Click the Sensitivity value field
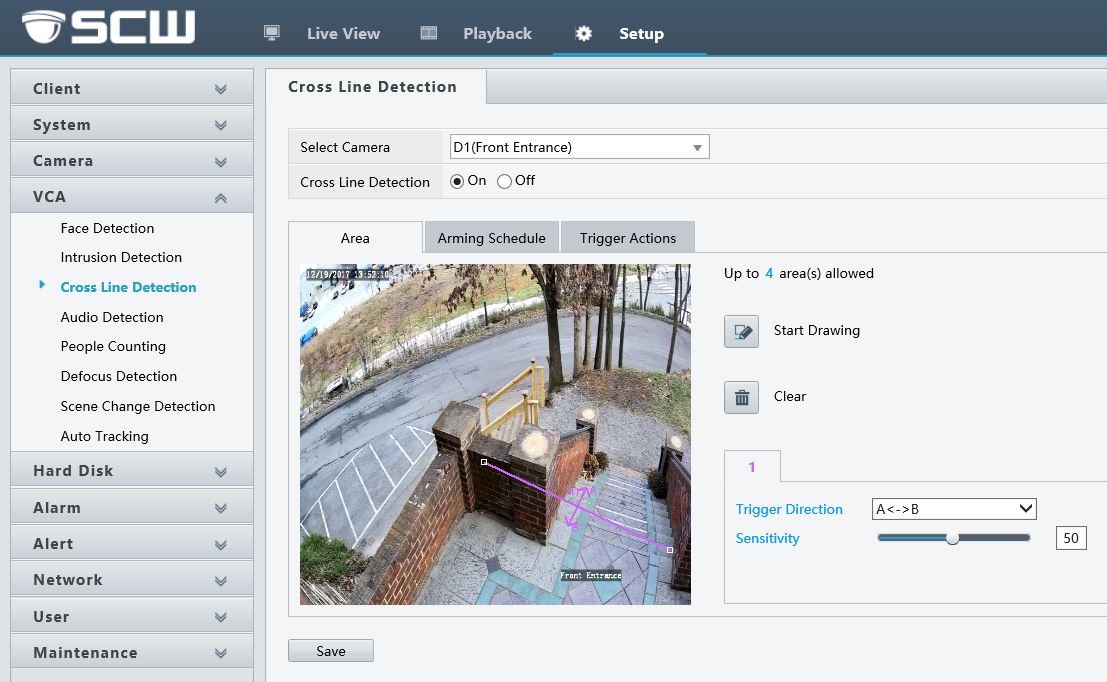This screenshot has height=682, width=1107. click(1070, 538)
